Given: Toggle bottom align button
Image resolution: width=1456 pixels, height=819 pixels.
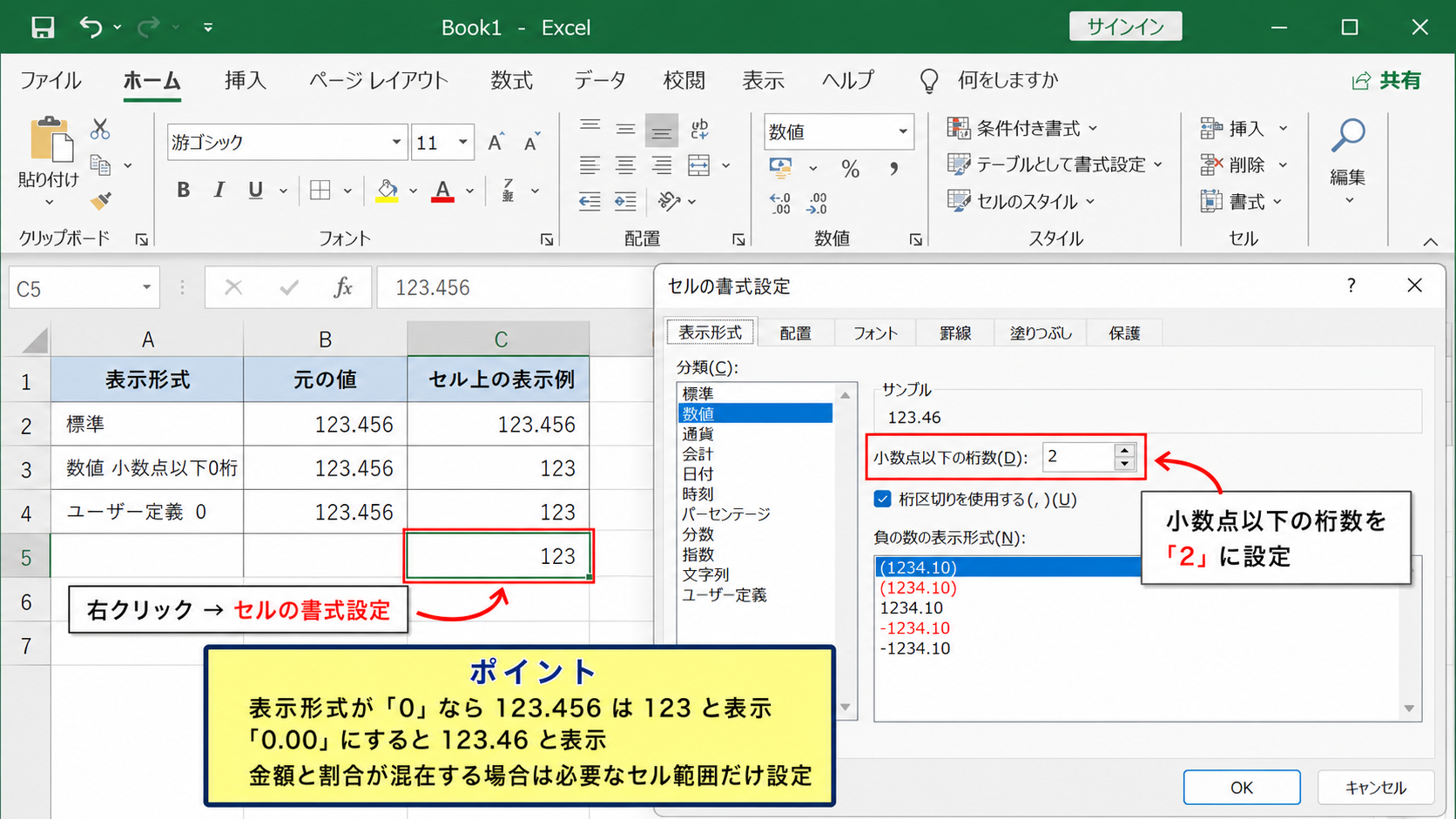Looking at the screenshot, I should (x=662, y=131).
